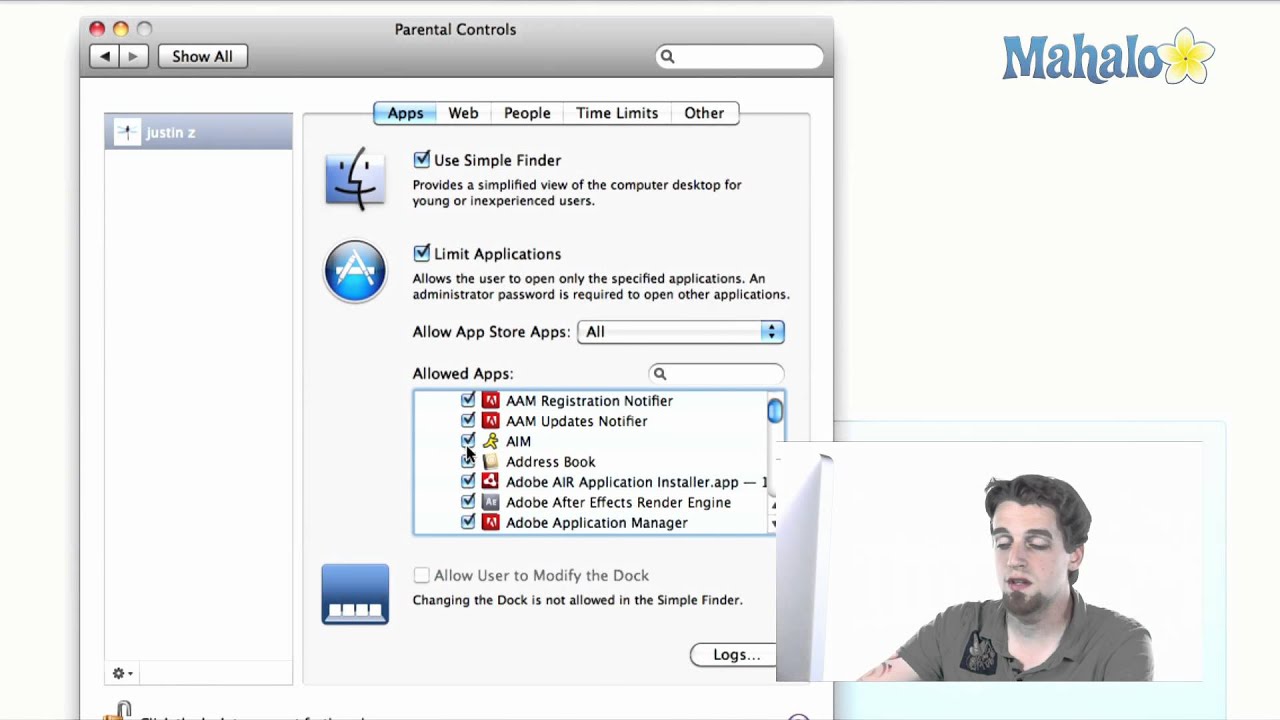Click the After Effects Render Engine icon

tap(490, 502)
